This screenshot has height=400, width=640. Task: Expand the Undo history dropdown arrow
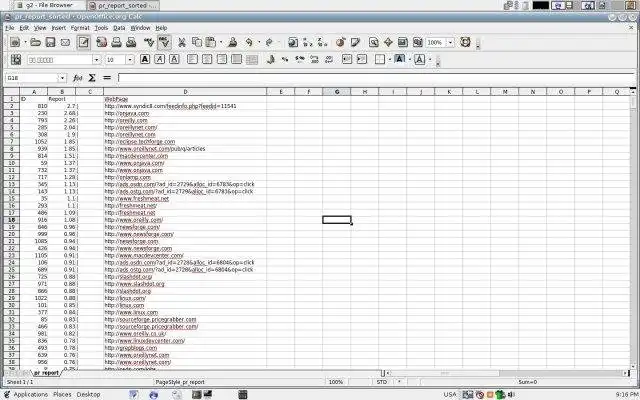coord(258,42)
